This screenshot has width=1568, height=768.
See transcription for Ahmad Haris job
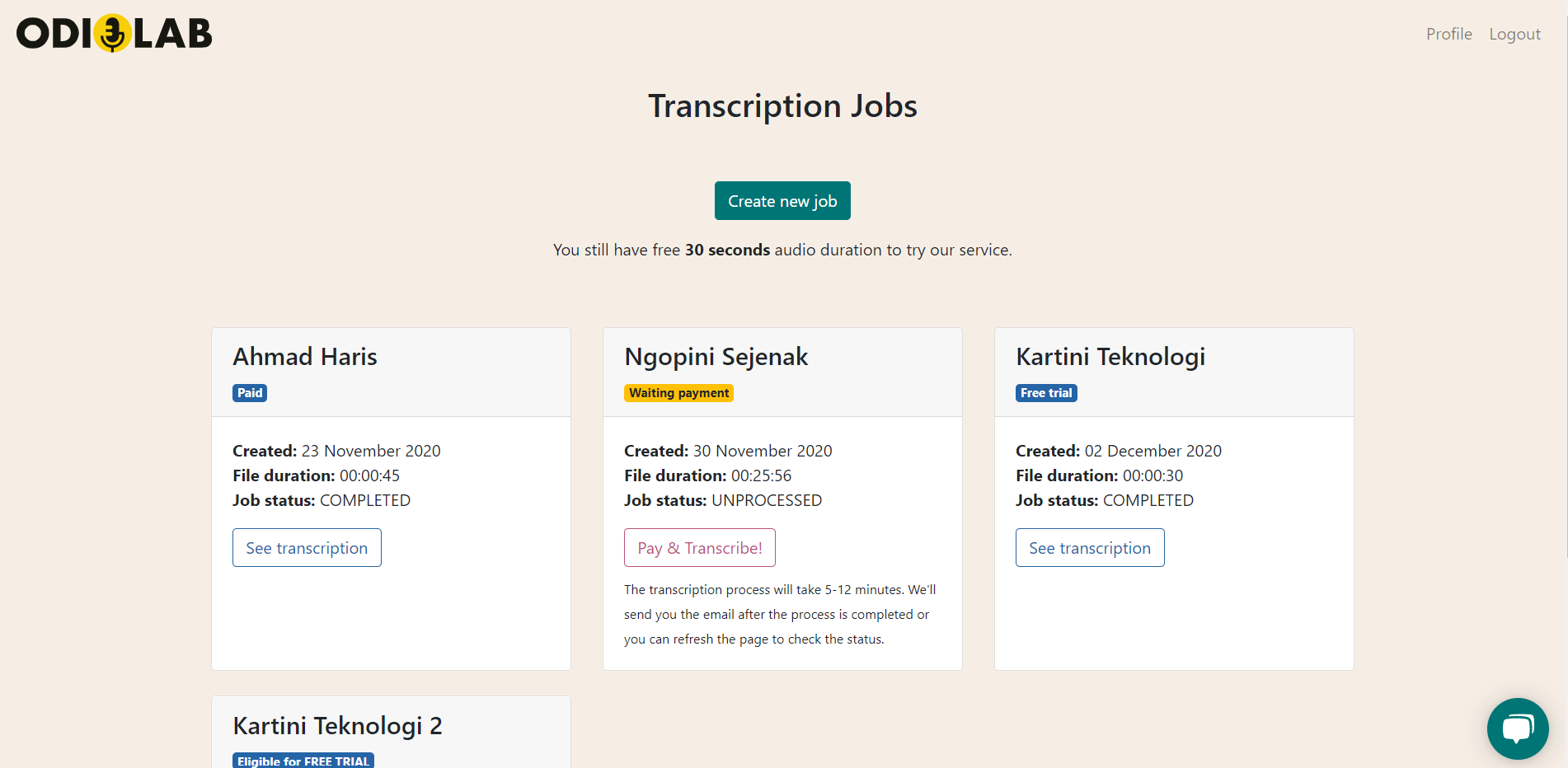coord(307,548)
